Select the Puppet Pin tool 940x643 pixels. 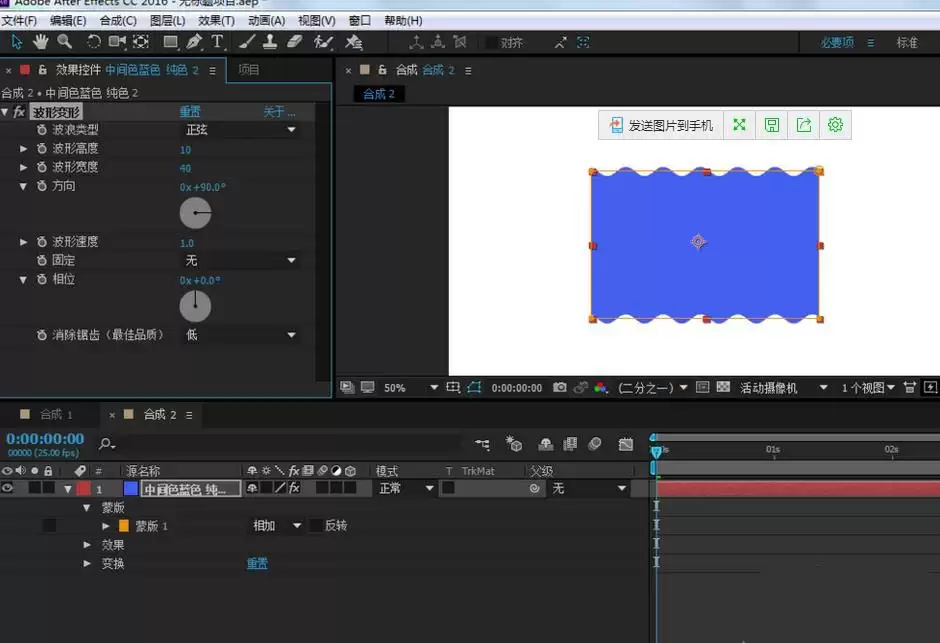[354, 42]
